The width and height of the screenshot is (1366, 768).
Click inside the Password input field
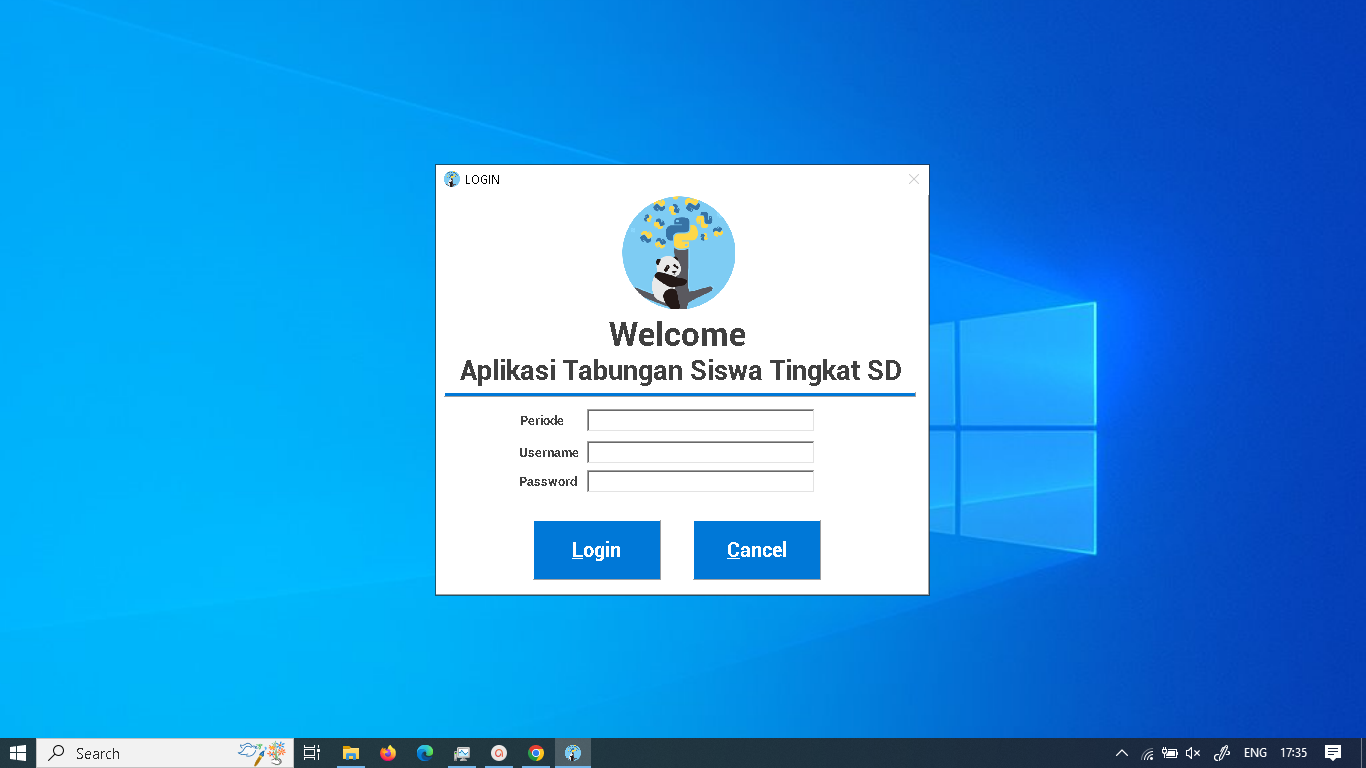[699, 481]
